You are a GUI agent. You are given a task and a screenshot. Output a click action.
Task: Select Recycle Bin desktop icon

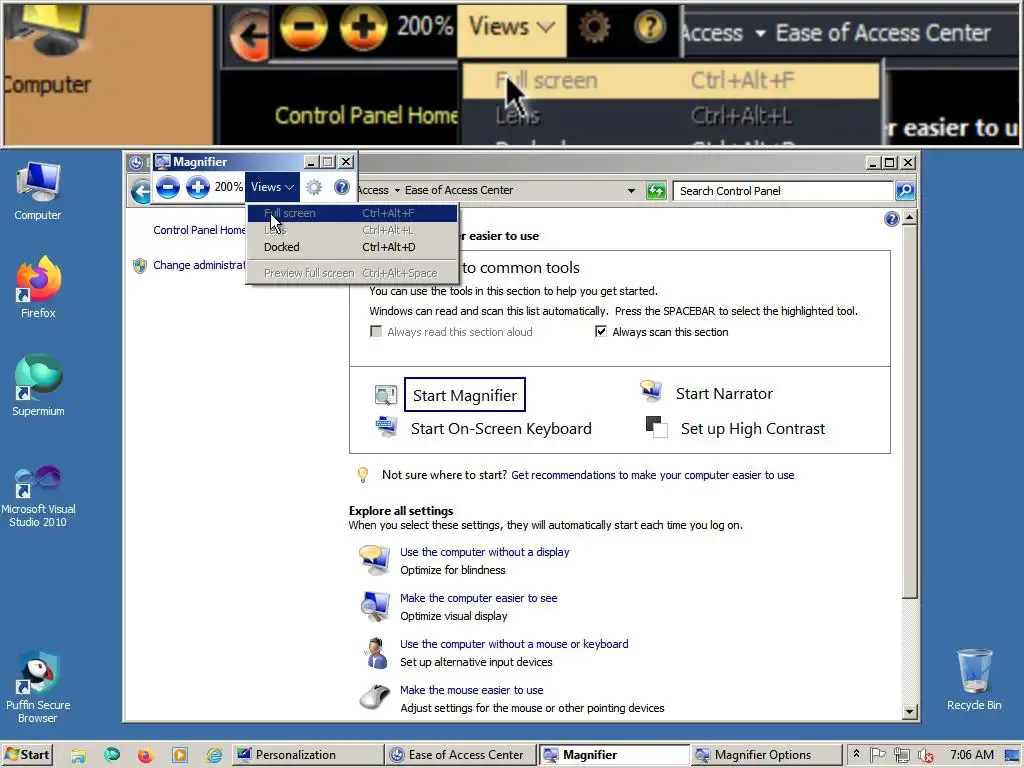point(974,679)
